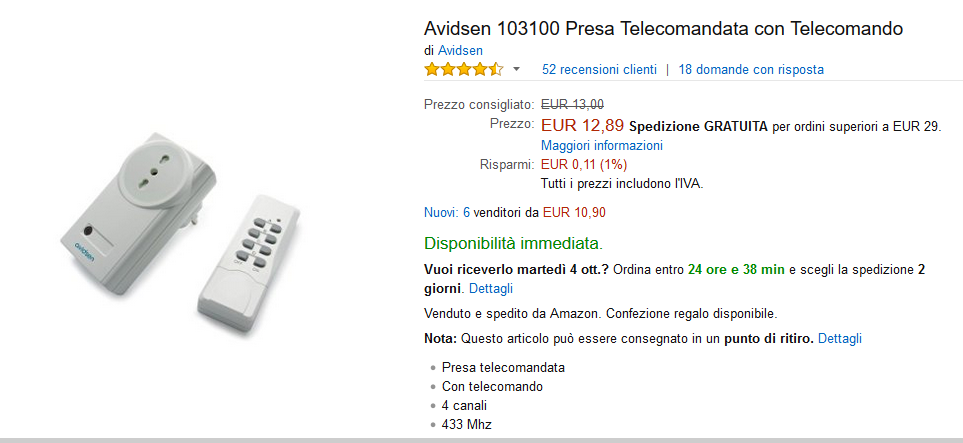Expand the rating breakdown arrow beside stars
The width and height of the screenshot is (963, 443).
tap(516, 70)
